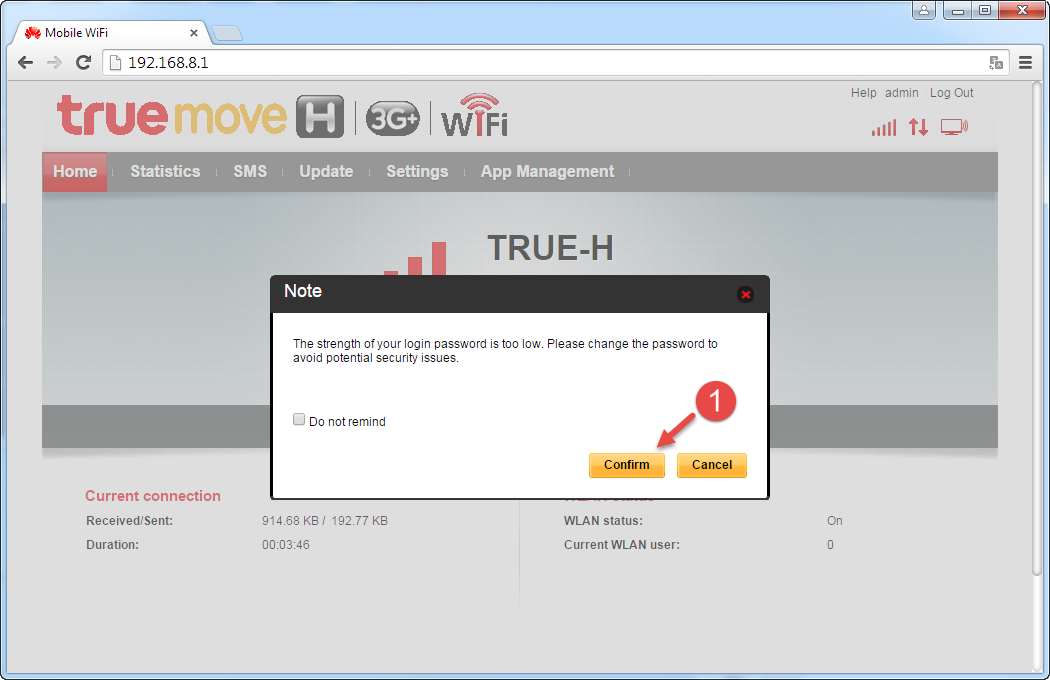Click the Mobile WiFi tab title
The width and height of the screenshot is (1050, 680).
click(76, 32)
